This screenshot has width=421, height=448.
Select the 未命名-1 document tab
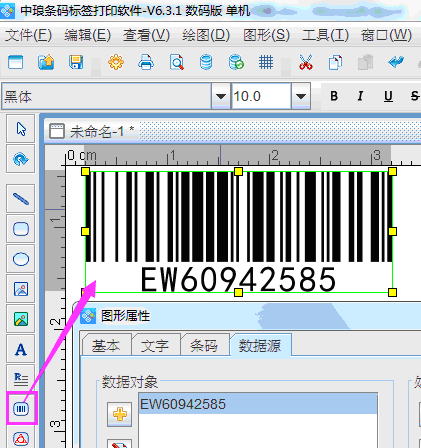click(x=92, y=132)
